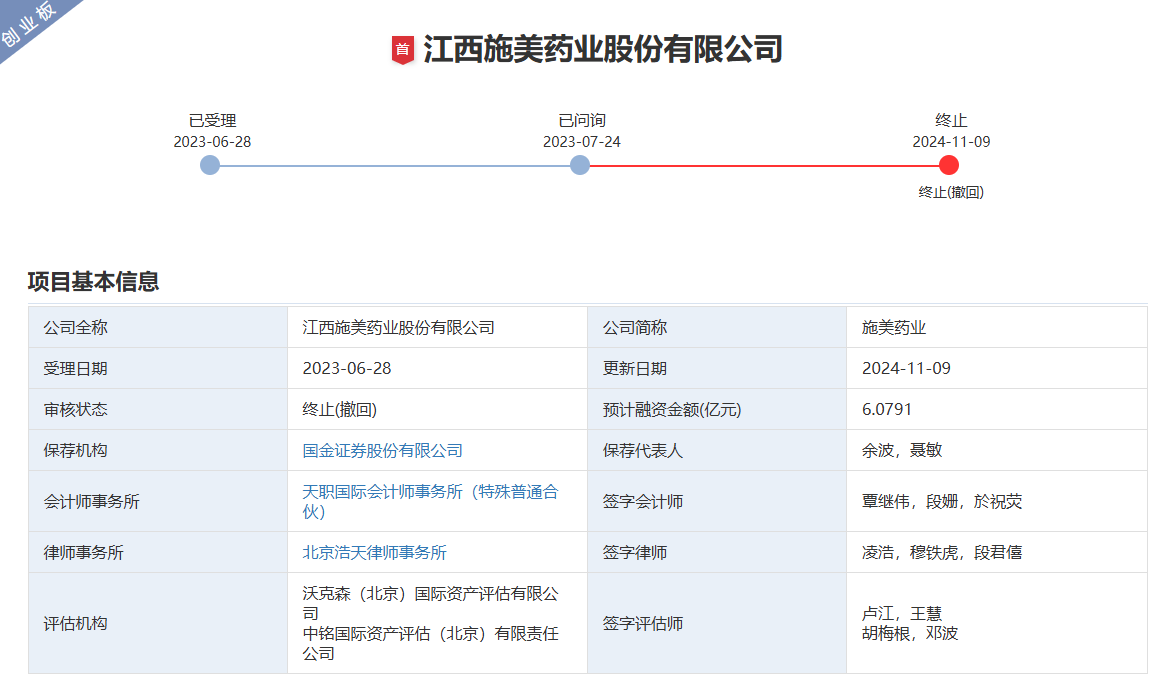Screen dimensions: 1150x677
Task: Click the 项目基本信息 section heading
Action: (x=93, y=282)
